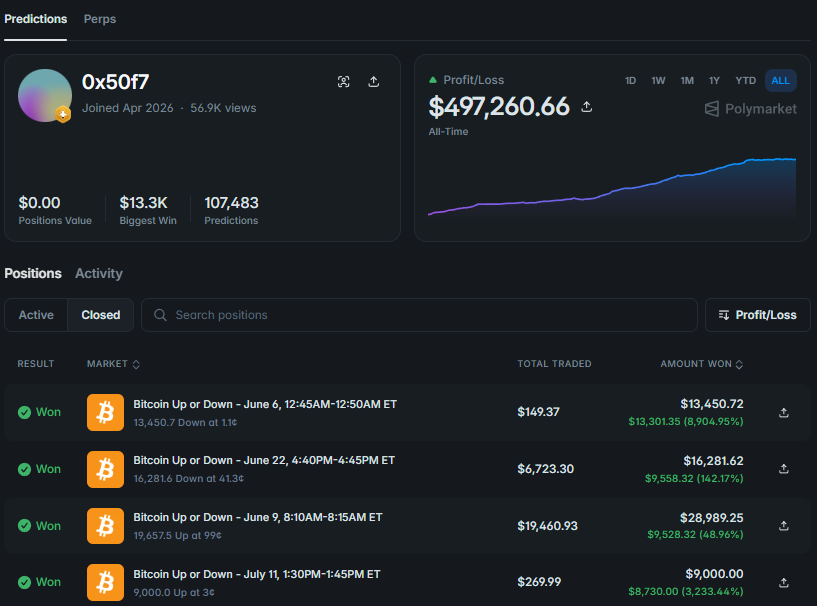The height and width of the screenshot is (606, 817).
Task: Share the $16,281.62 winning position
Action: (784, 469)
